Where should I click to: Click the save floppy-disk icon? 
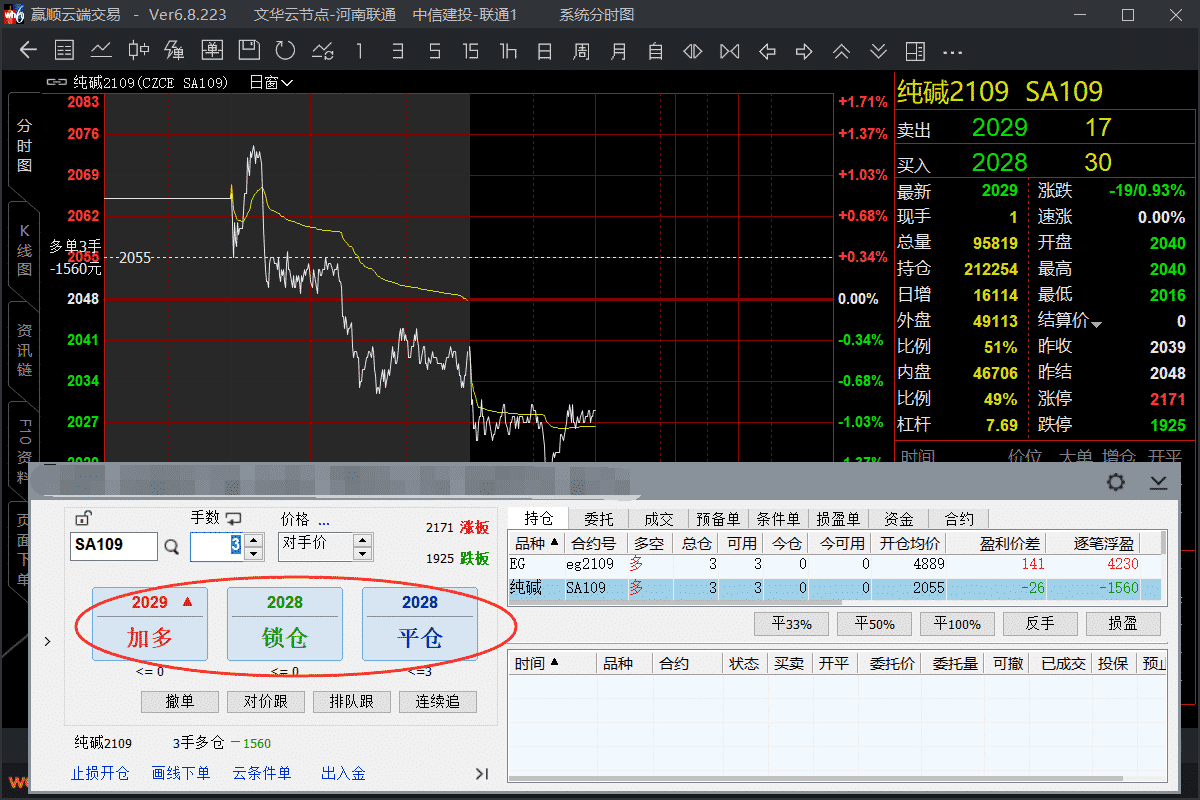pos(249,51)
